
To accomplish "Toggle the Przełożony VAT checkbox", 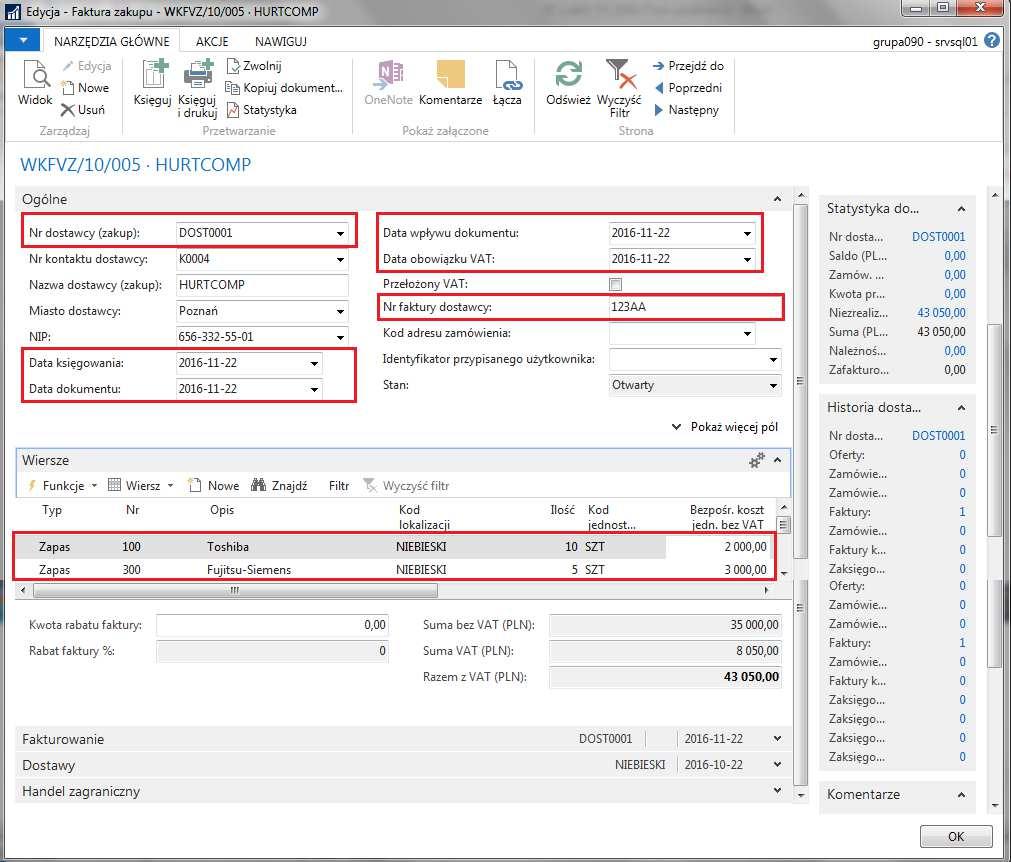I will tap(616, 284).
